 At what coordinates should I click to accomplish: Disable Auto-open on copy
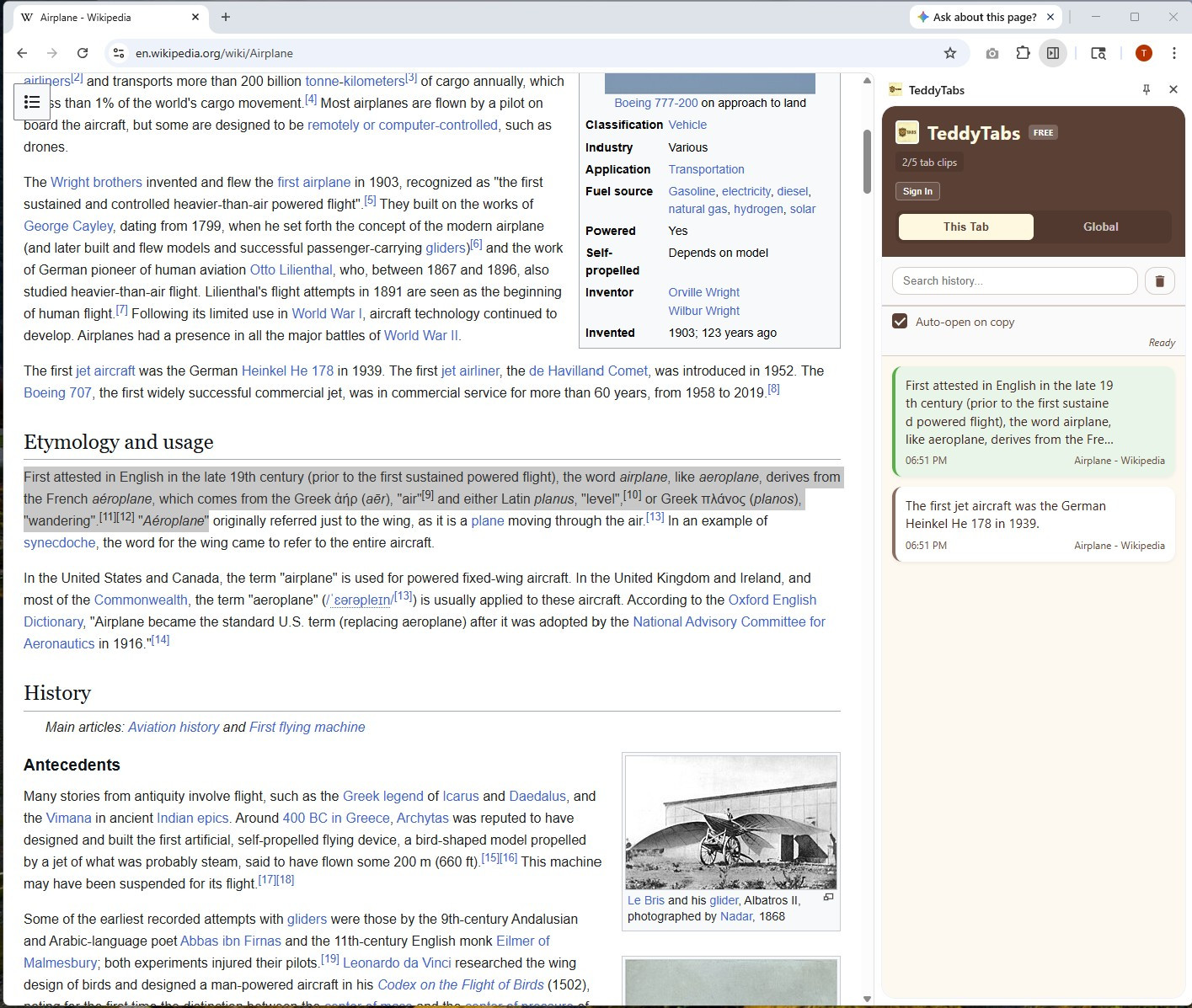click(x=900, y=321)
